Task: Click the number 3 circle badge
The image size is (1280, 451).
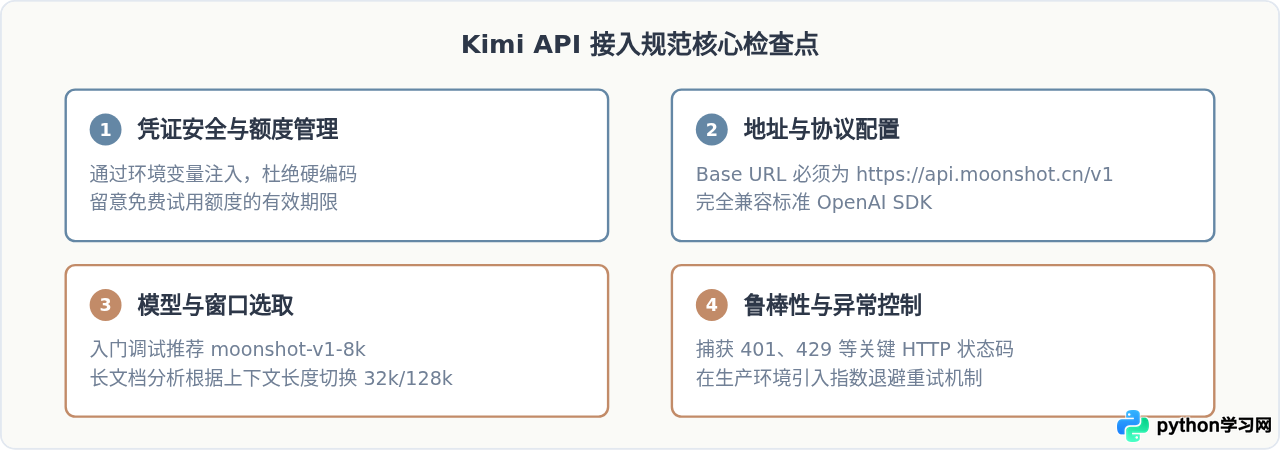Action: point(105,305)
